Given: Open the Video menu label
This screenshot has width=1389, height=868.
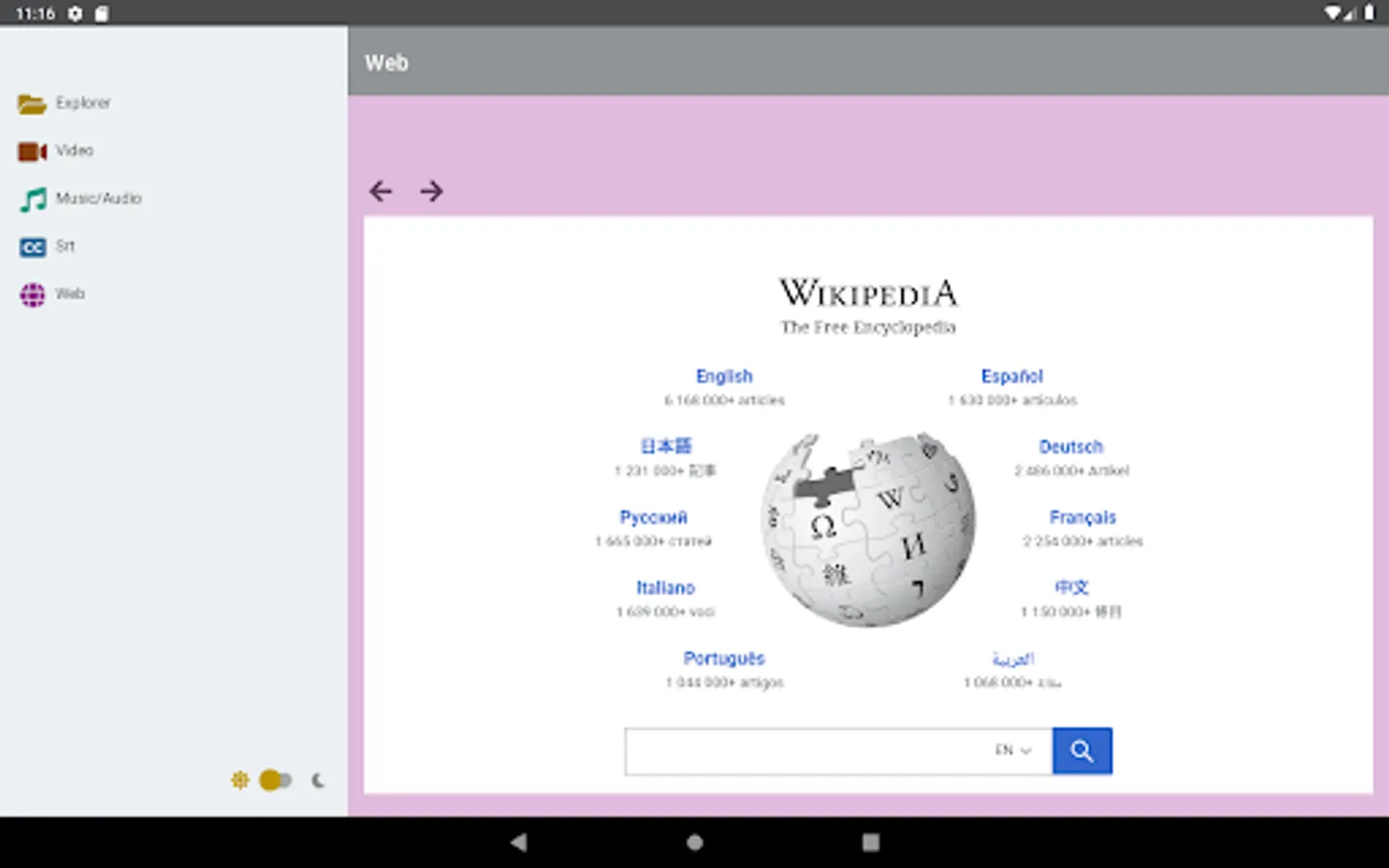Looking at the screenshot, I should [x=74, y=150].
